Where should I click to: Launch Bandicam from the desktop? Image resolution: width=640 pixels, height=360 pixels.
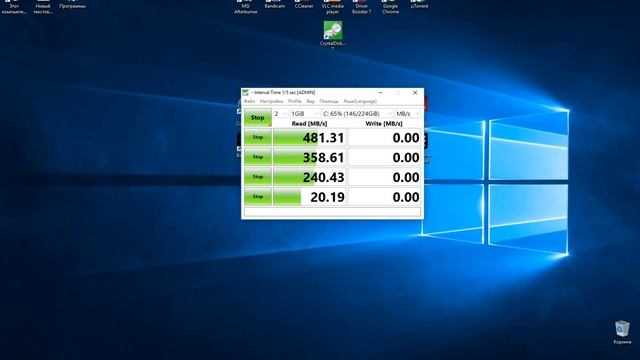274,5
